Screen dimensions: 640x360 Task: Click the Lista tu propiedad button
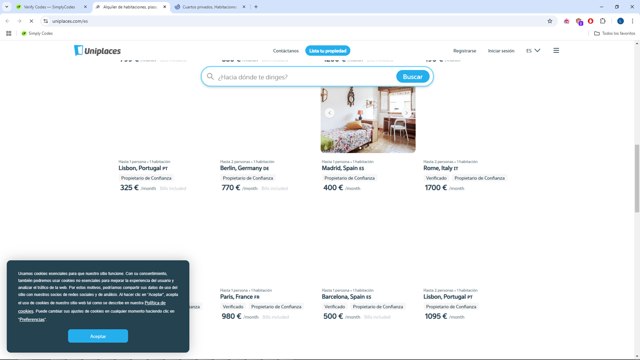pyautogui.click(x=328, y=51)
